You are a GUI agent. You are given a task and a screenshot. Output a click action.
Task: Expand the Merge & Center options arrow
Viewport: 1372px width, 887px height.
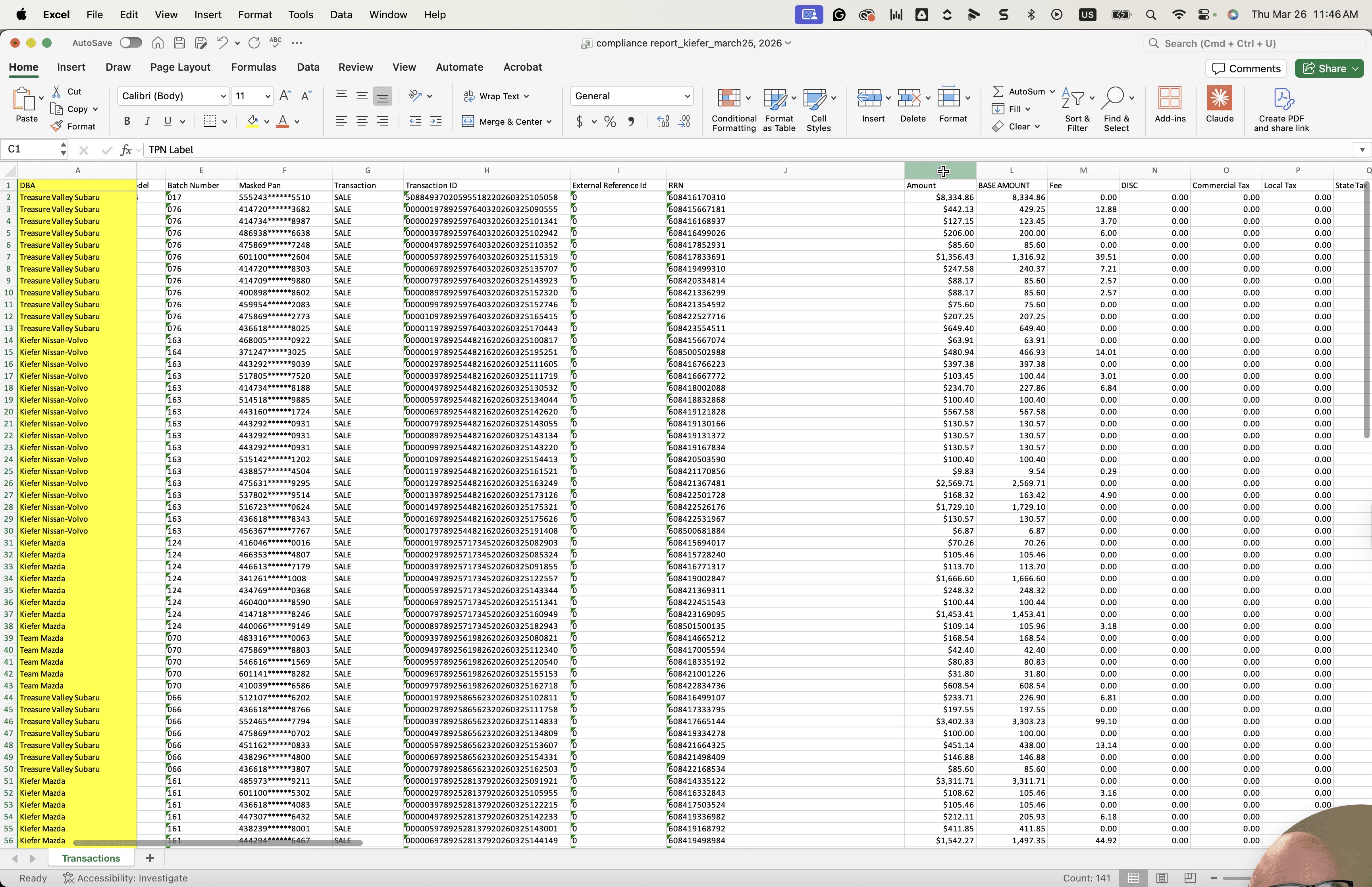(x=549, y=121)
